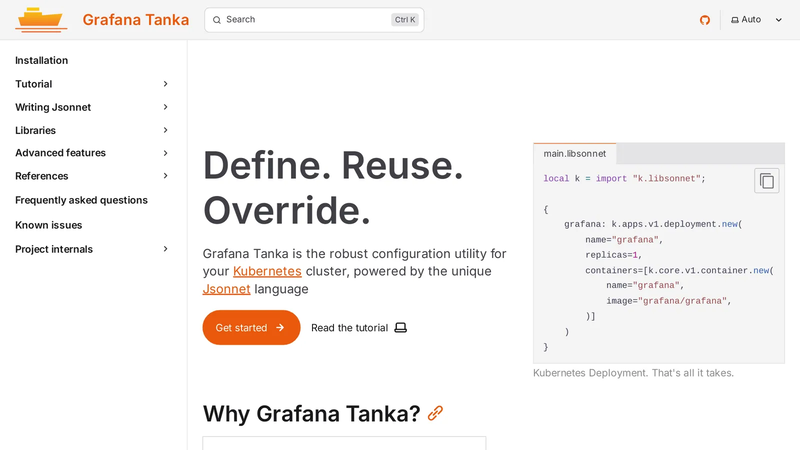Open the Installation page
The image size is (800, 450).
(41, 60)
